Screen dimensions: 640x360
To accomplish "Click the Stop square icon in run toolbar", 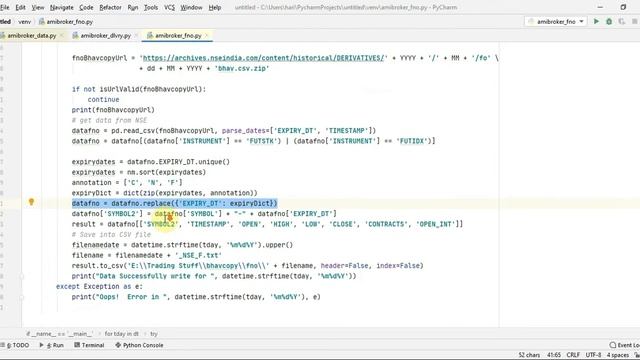I will 635,21.
